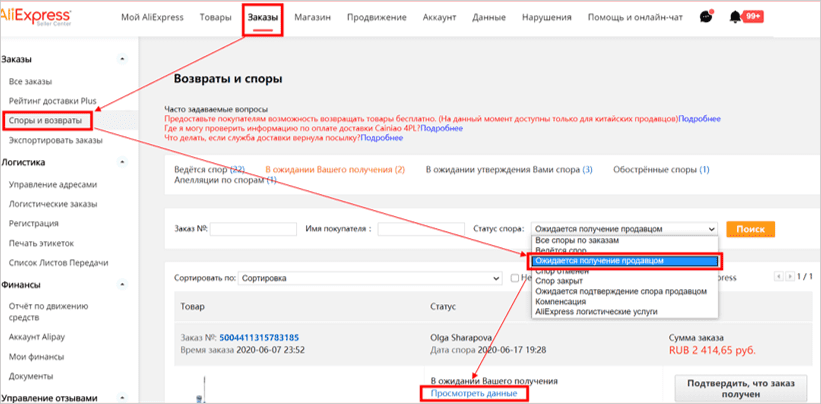Open Печать этикеток in sidebar

(x=41, y=243)
